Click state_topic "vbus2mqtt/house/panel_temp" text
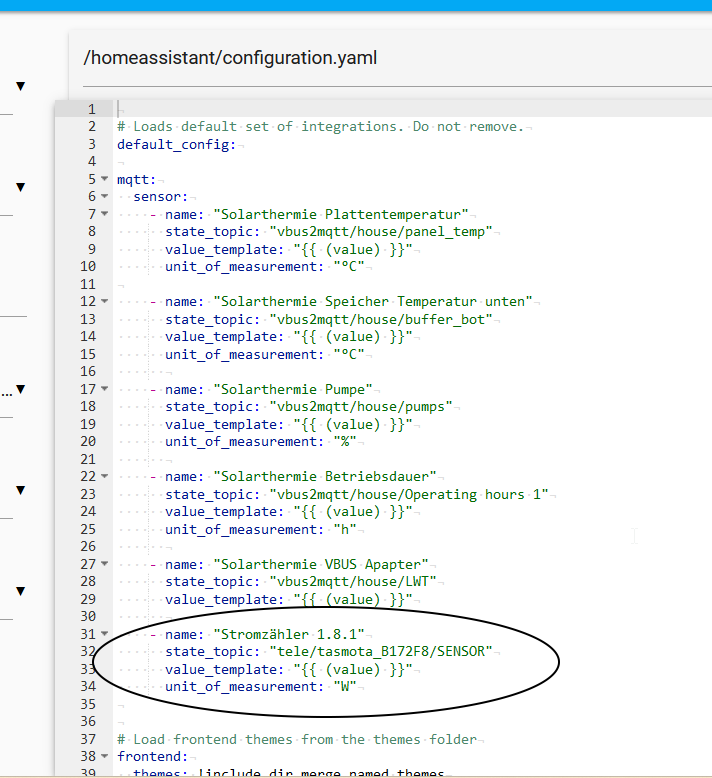The width and height of the screenshot is (712, 778). (x=328, y=232)
